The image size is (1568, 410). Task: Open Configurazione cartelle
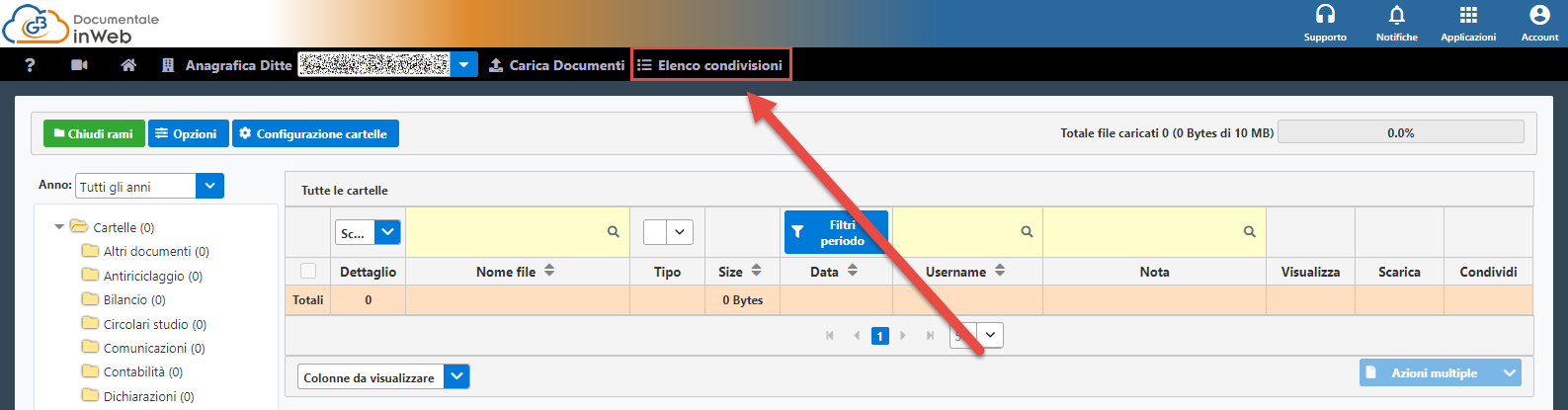pyautogui.click(x=315, y=133)
